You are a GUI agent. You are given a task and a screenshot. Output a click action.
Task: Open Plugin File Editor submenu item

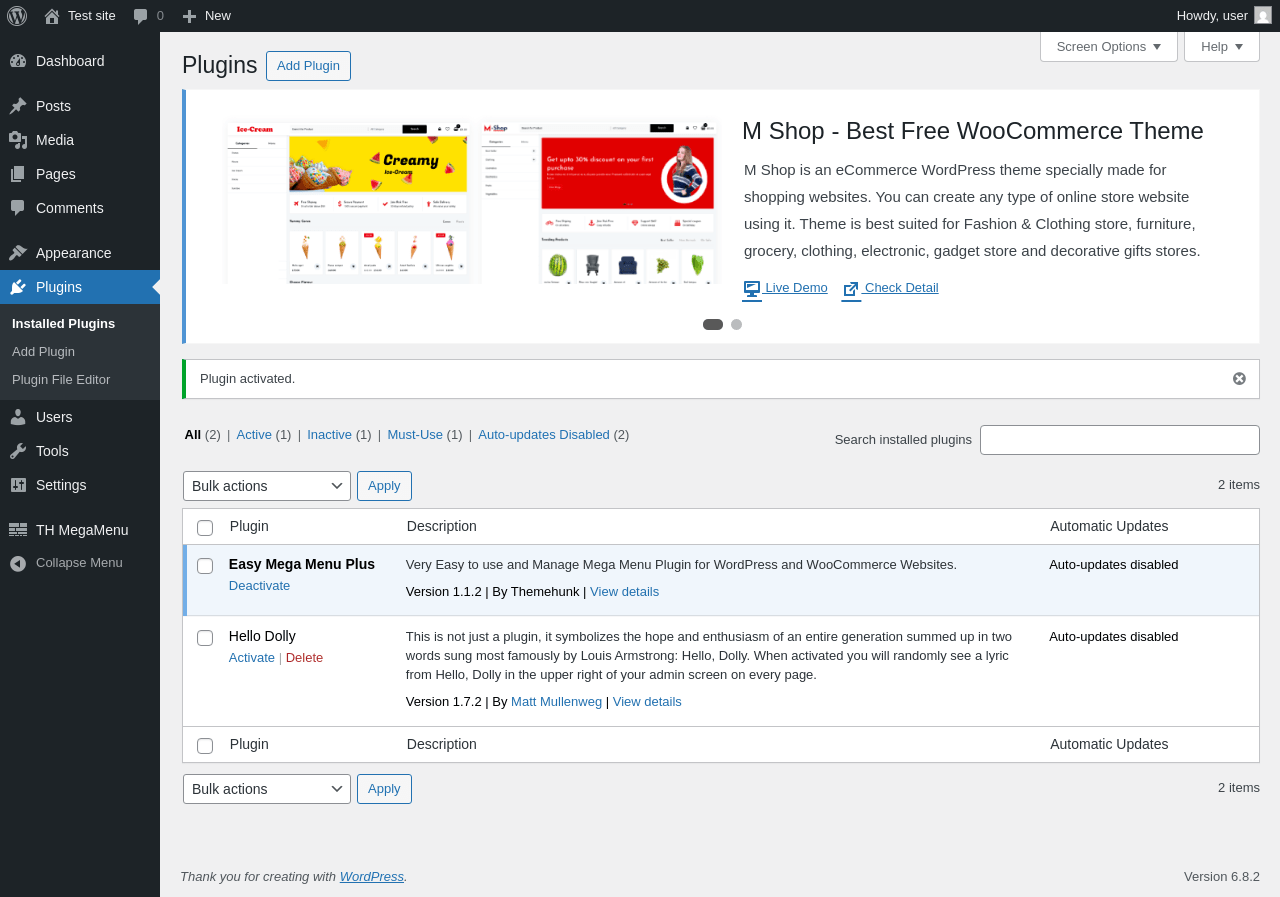pos(61,380)
